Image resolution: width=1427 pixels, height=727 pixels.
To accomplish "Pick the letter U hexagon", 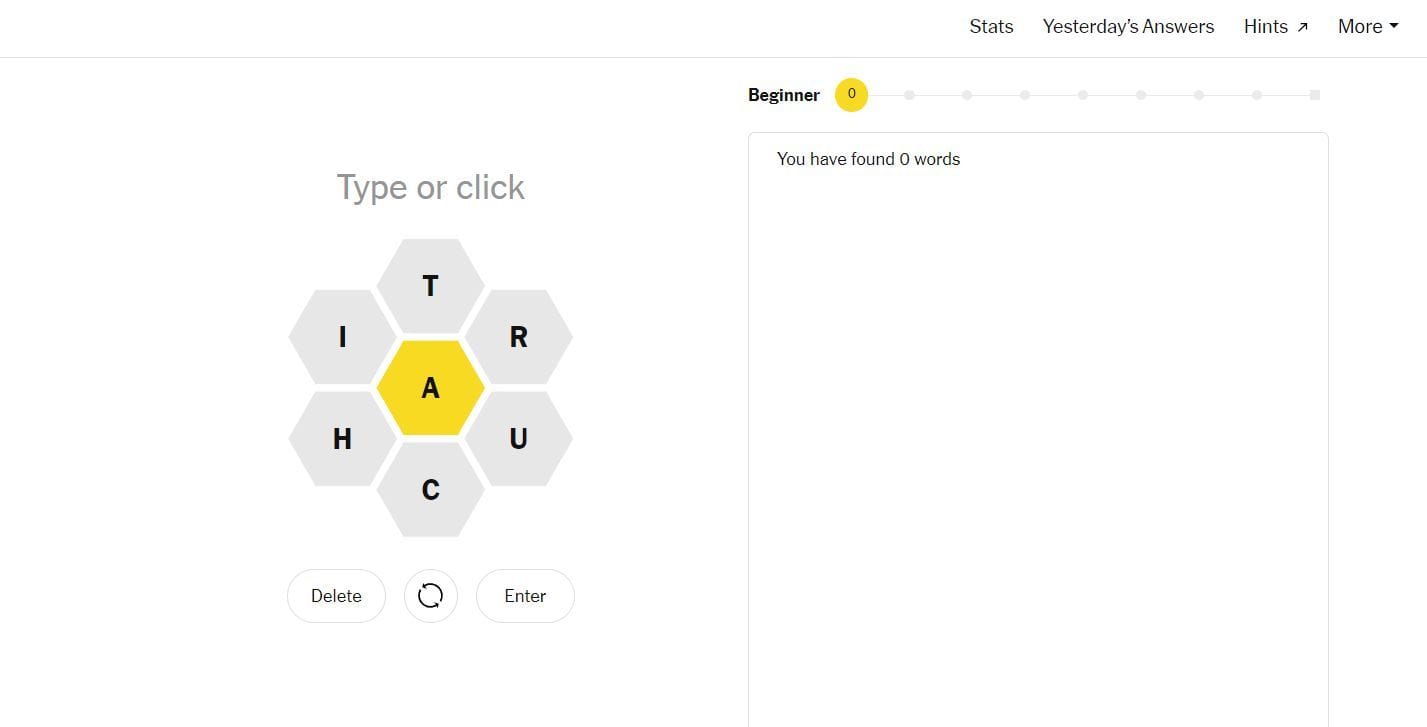I will coord(518,438).
